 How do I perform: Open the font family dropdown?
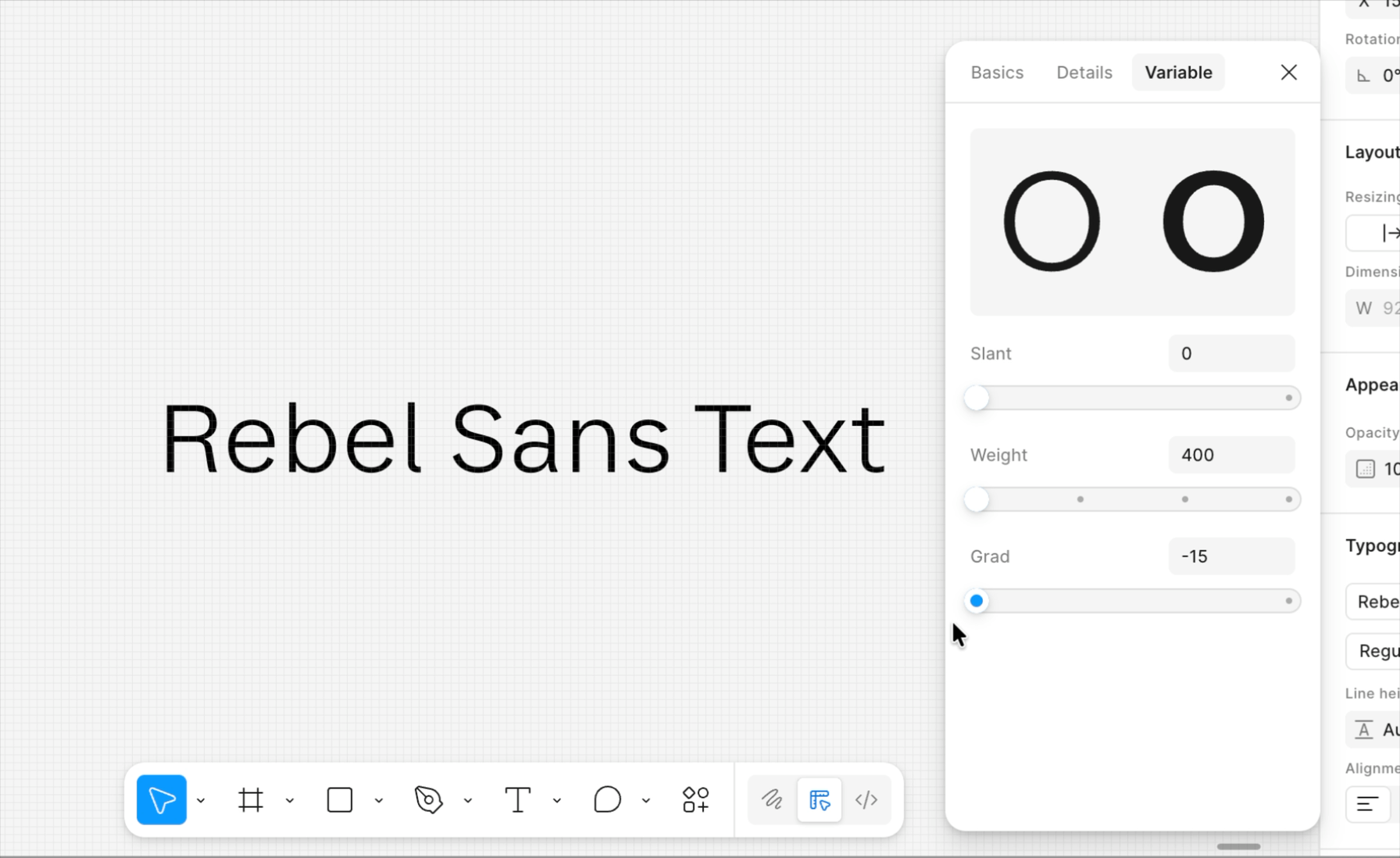(1373, 602)
